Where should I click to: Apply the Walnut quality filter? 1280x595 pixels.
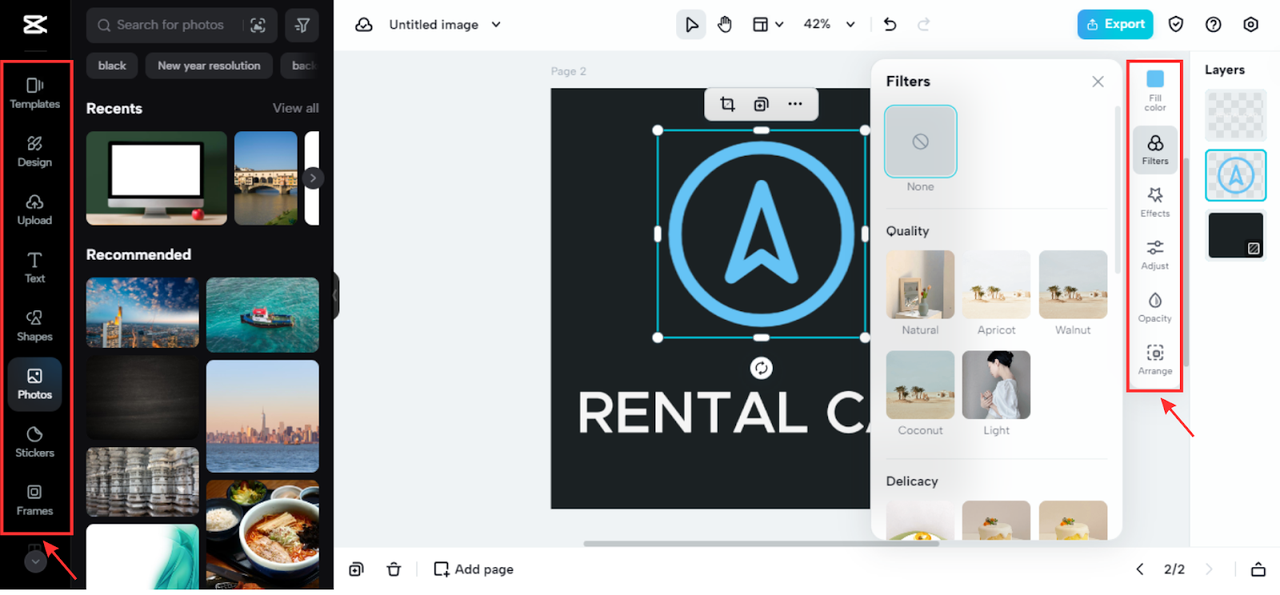[1072, 285]
